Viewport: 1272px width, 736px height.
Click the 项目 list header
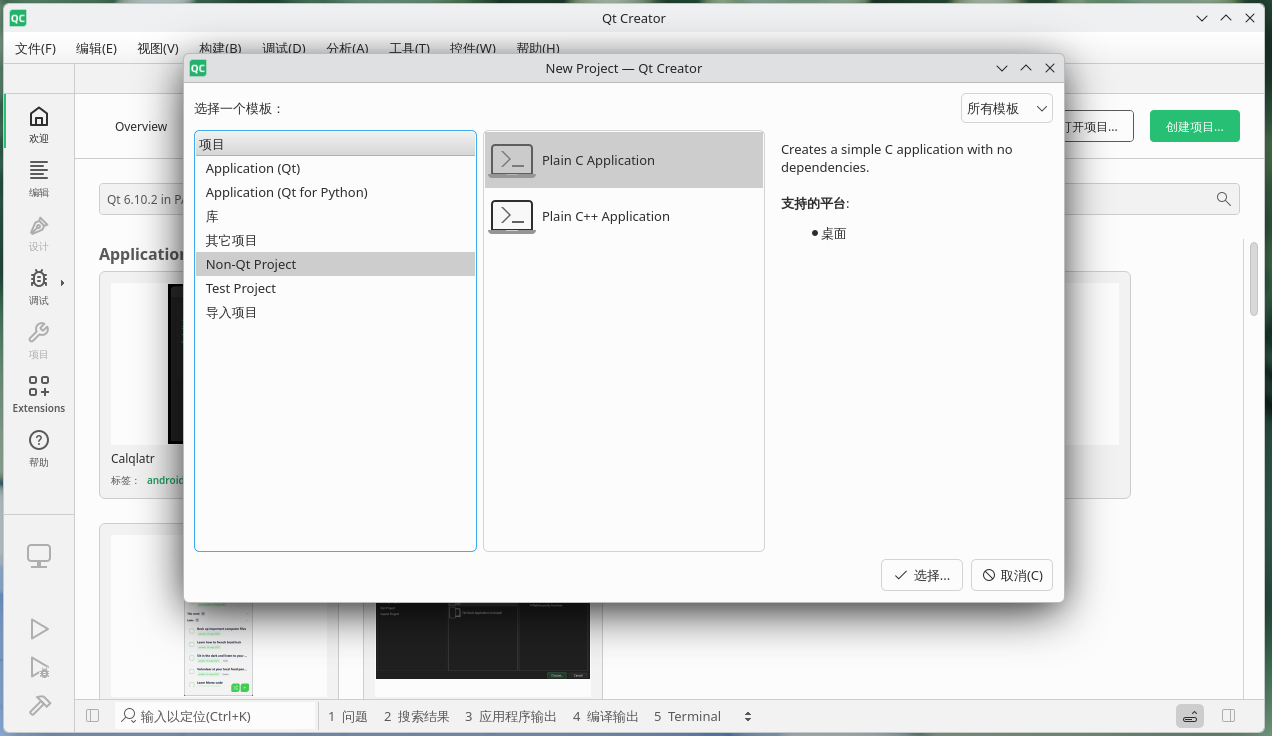[x=335, y=144]
